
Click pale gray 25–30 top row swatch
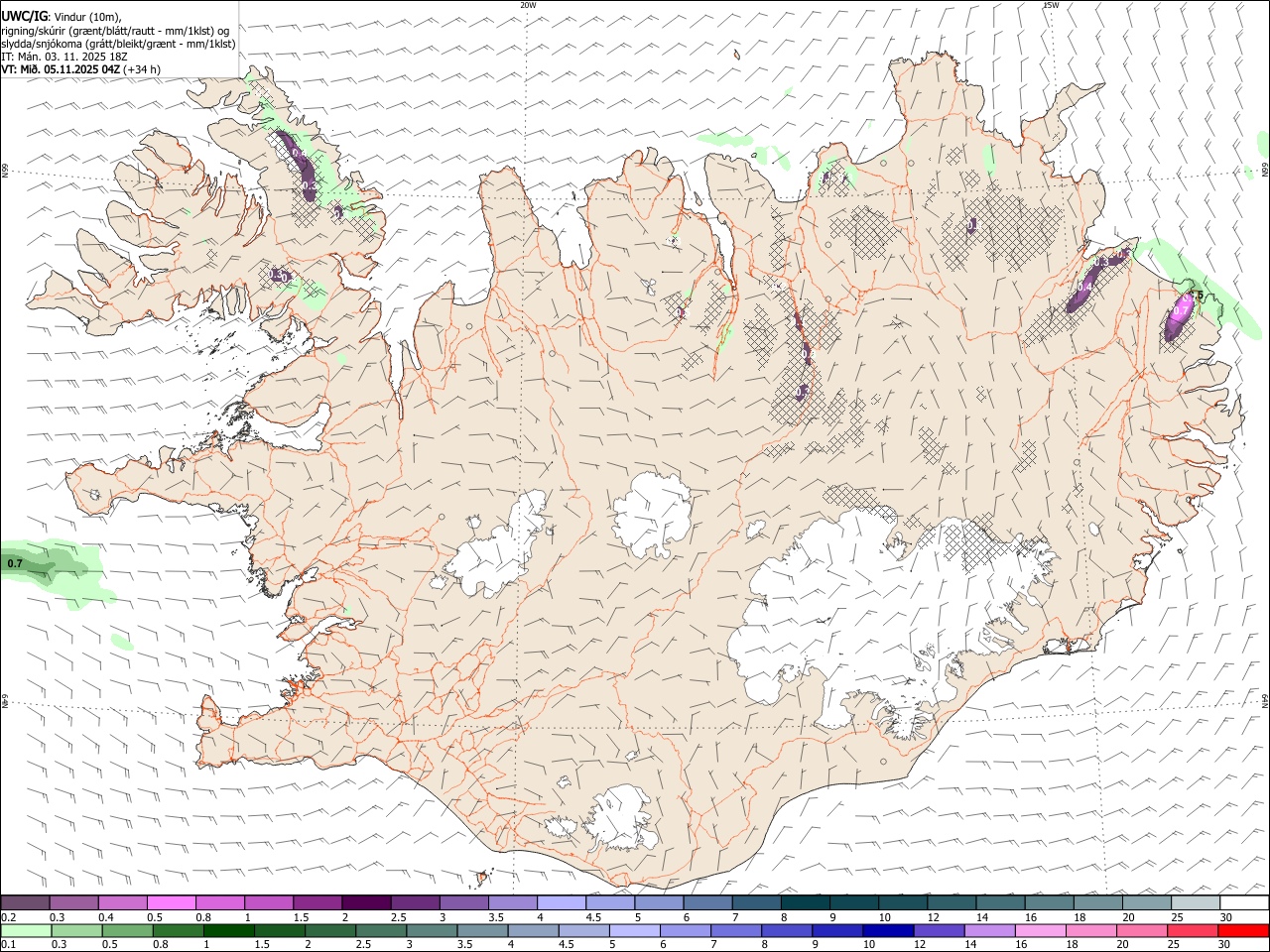[1195, 902]
